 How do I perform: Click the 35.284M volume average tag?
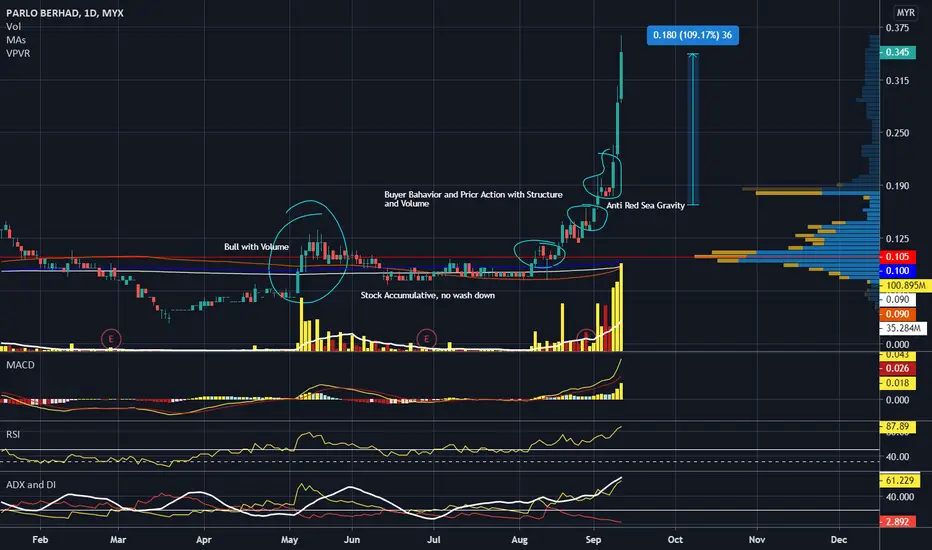click(x=903, y=328)
